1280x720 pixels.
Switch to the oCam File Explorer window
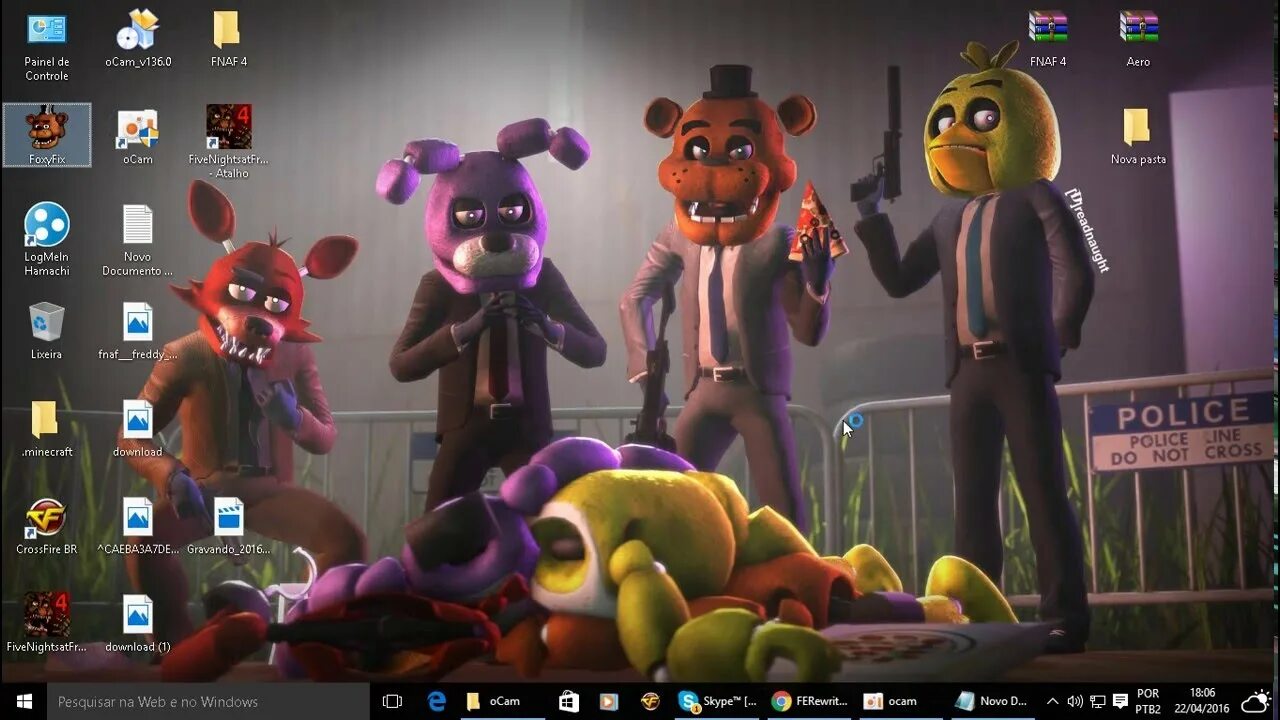click(x=503, y=701)
